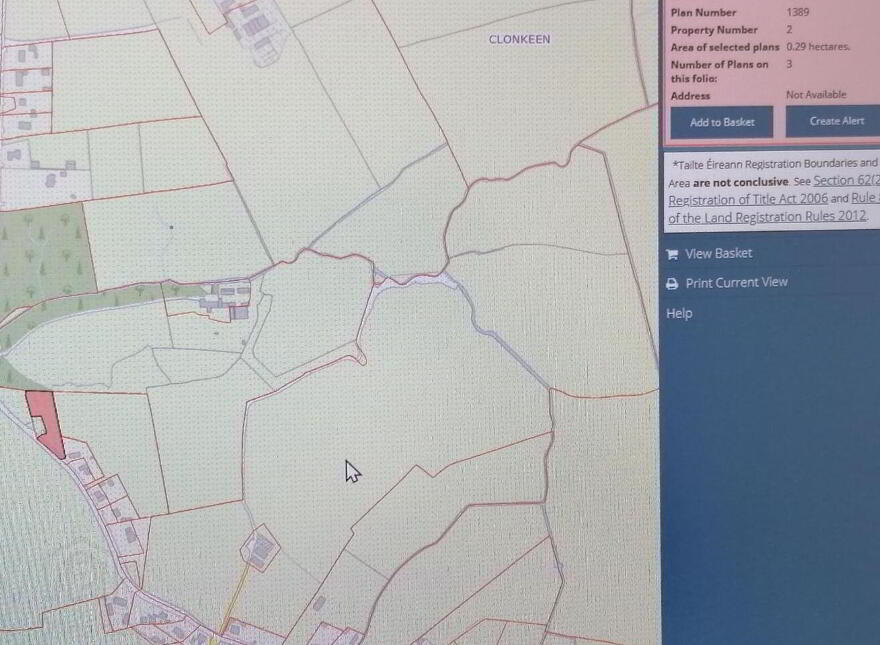Follow the Section 62(2) link
This screenshot has width=880, height=645.
click(846, 180)
